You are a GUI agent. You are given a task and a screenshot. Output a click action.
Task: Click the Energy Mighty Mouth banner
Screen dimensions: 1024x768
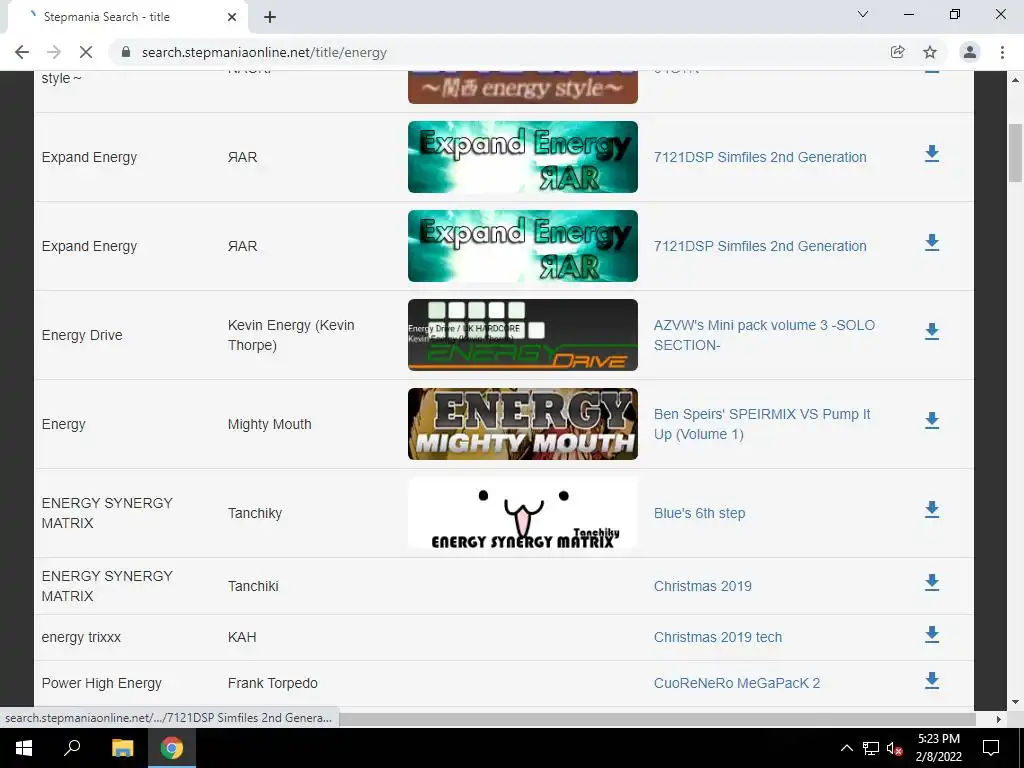coord(523,424)
